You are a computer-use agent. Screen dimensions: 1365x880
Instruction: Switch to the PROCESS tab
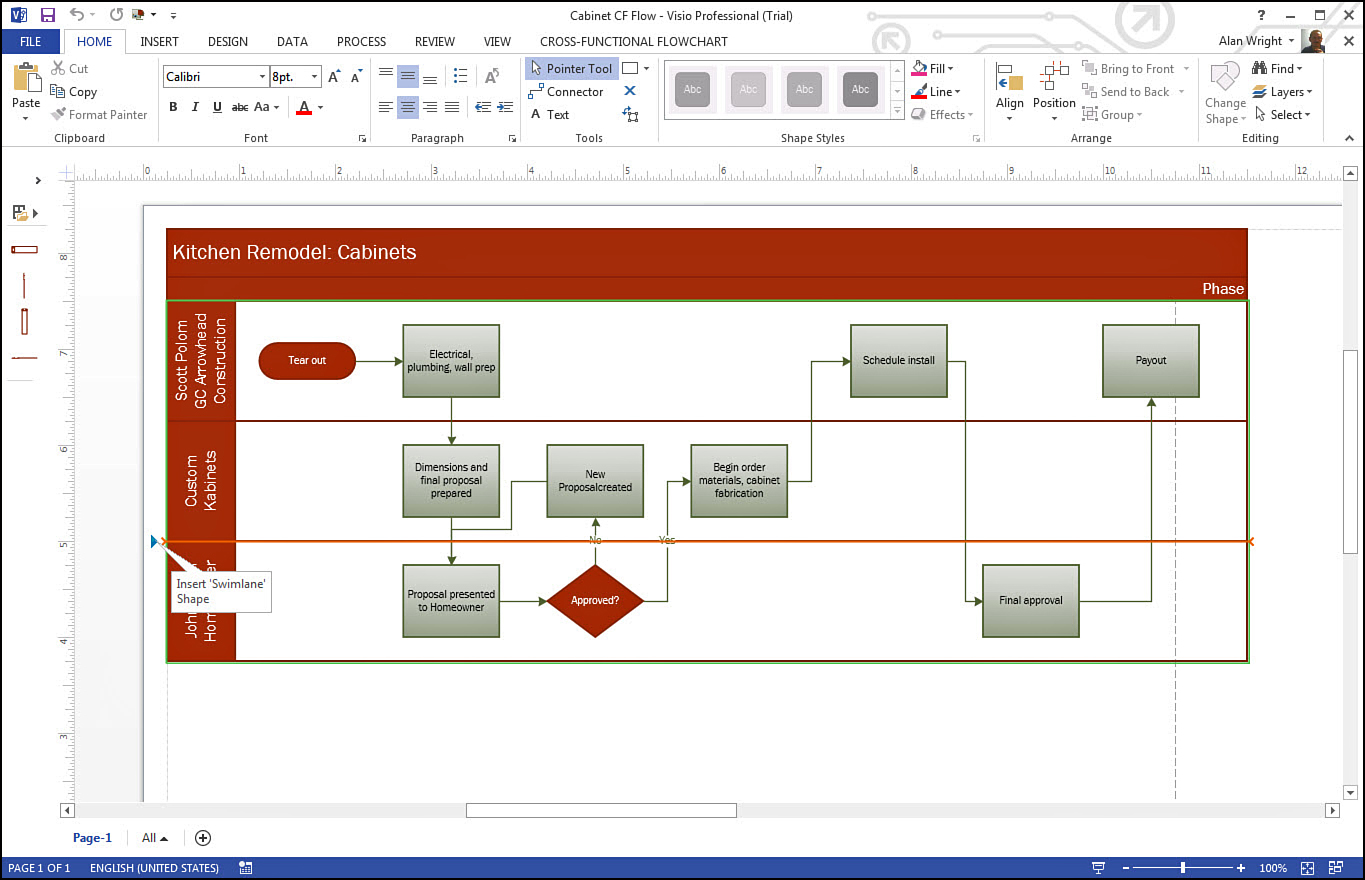(x=361, y=42)
